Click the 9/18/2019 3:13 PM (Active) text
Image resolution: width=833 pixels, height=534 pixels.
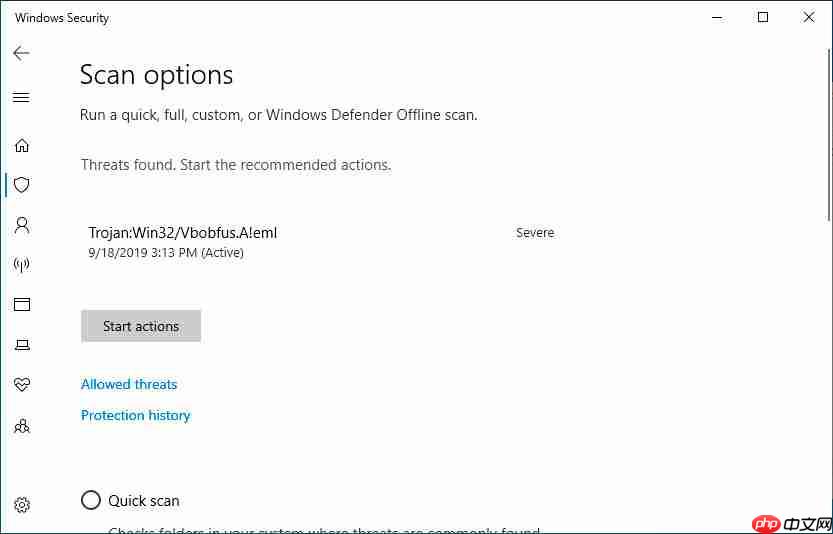pyautogui.click(x=166, y=252)
